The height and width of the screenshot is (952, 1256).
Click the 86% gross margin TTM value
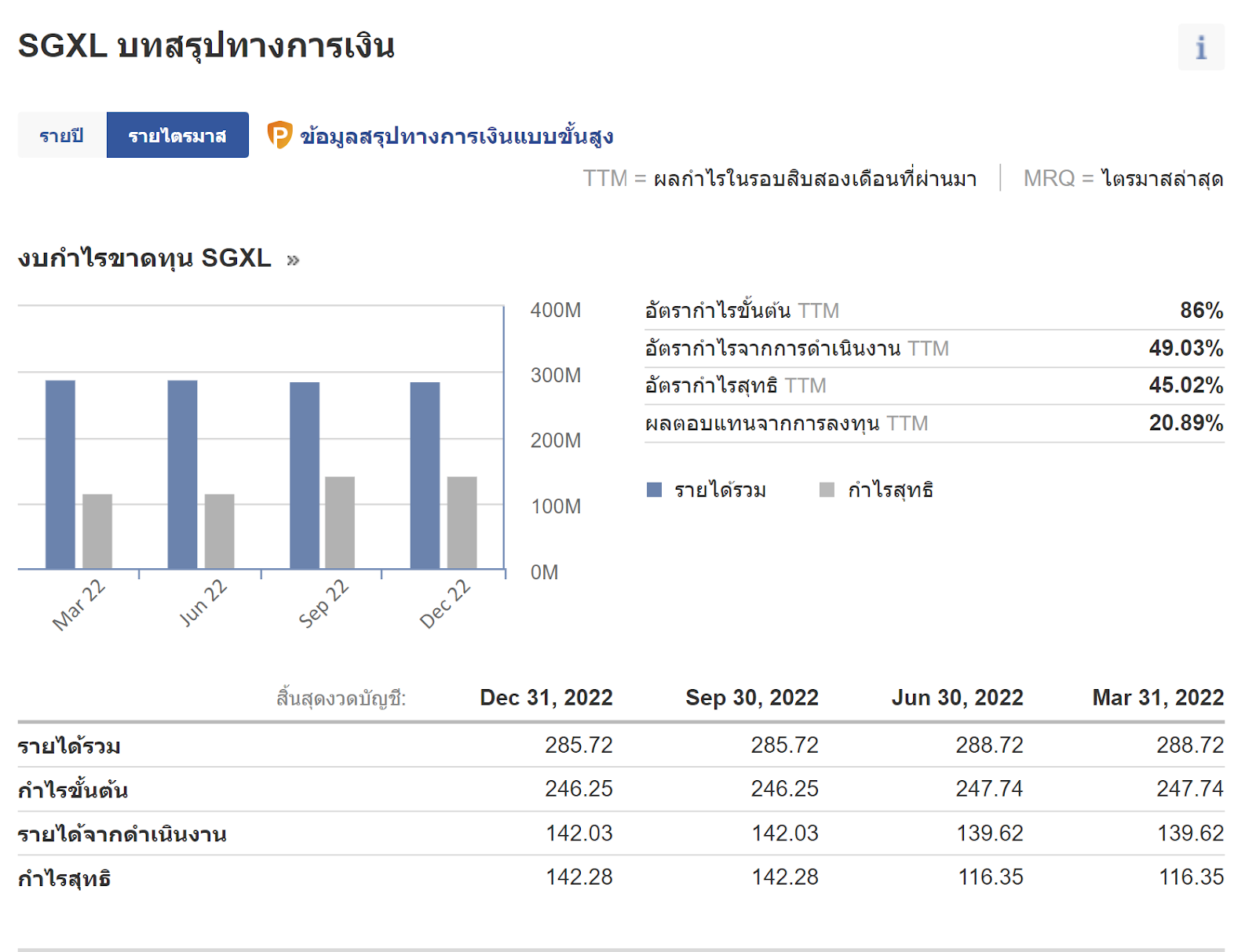click(x=1201, y=311)
